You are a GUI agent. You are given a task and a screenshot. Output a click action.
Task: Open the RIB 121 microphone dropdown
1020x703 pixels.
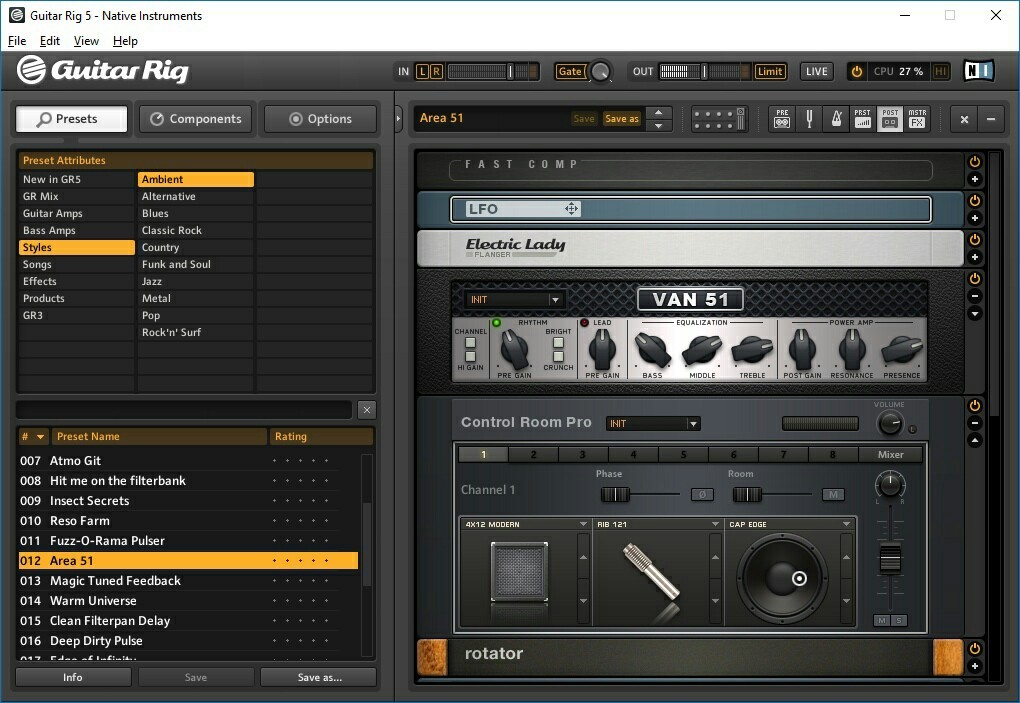[x=715, y=524]
